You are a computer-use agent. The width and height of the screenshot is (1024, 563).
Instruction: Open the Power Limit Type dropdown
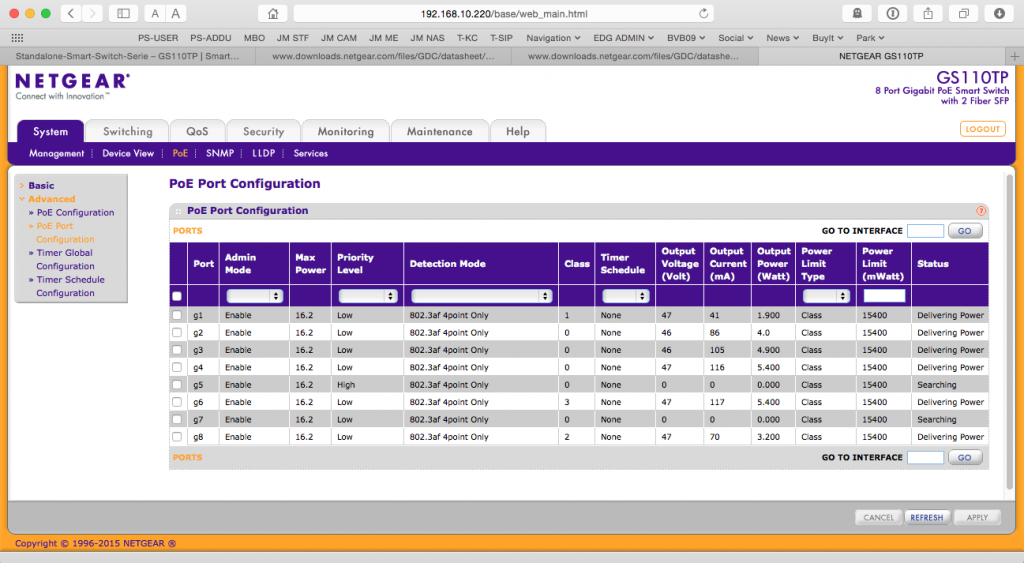coord(825,296)
